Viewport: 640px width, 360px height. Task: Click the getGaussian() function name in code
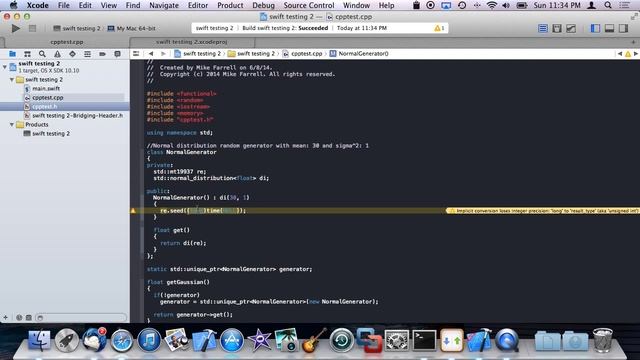(188, 282)
